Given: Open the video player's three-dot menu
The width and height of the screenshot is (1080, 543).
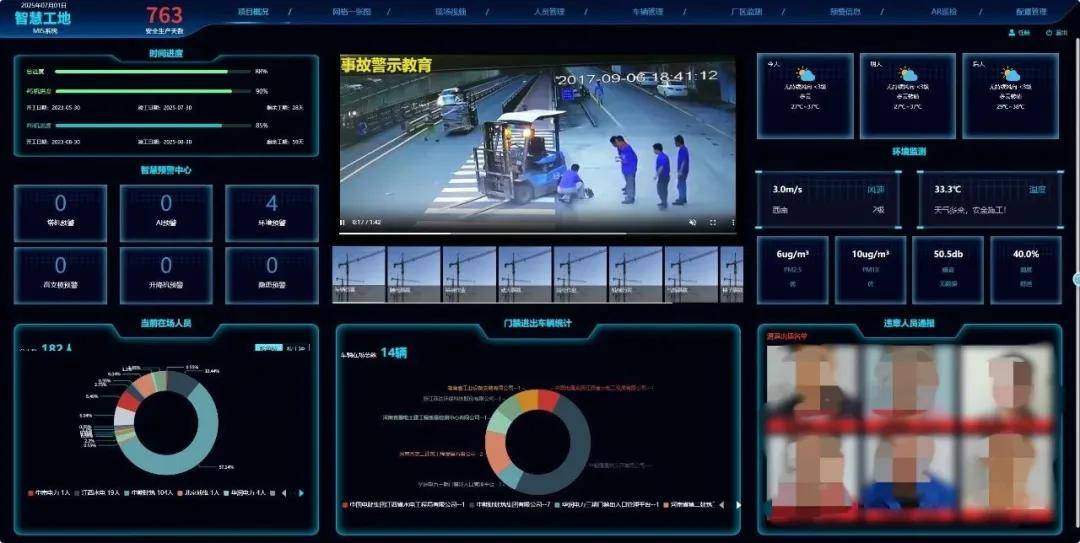Looking at the screenshot, I should click(732, 222).
